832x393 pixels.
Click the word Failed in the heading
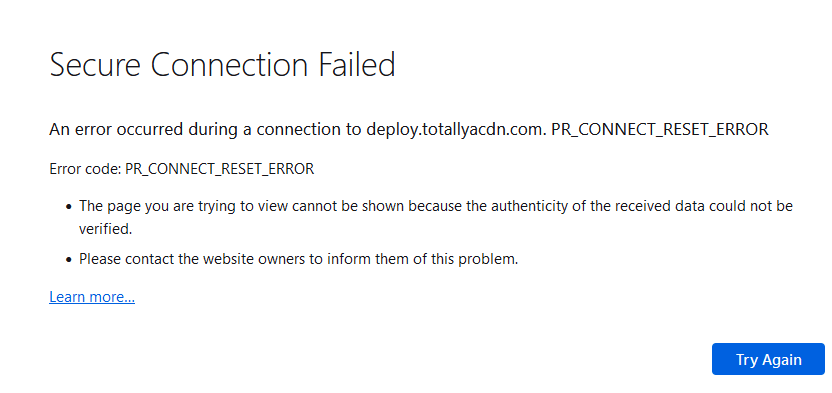(x=357, y=65)
